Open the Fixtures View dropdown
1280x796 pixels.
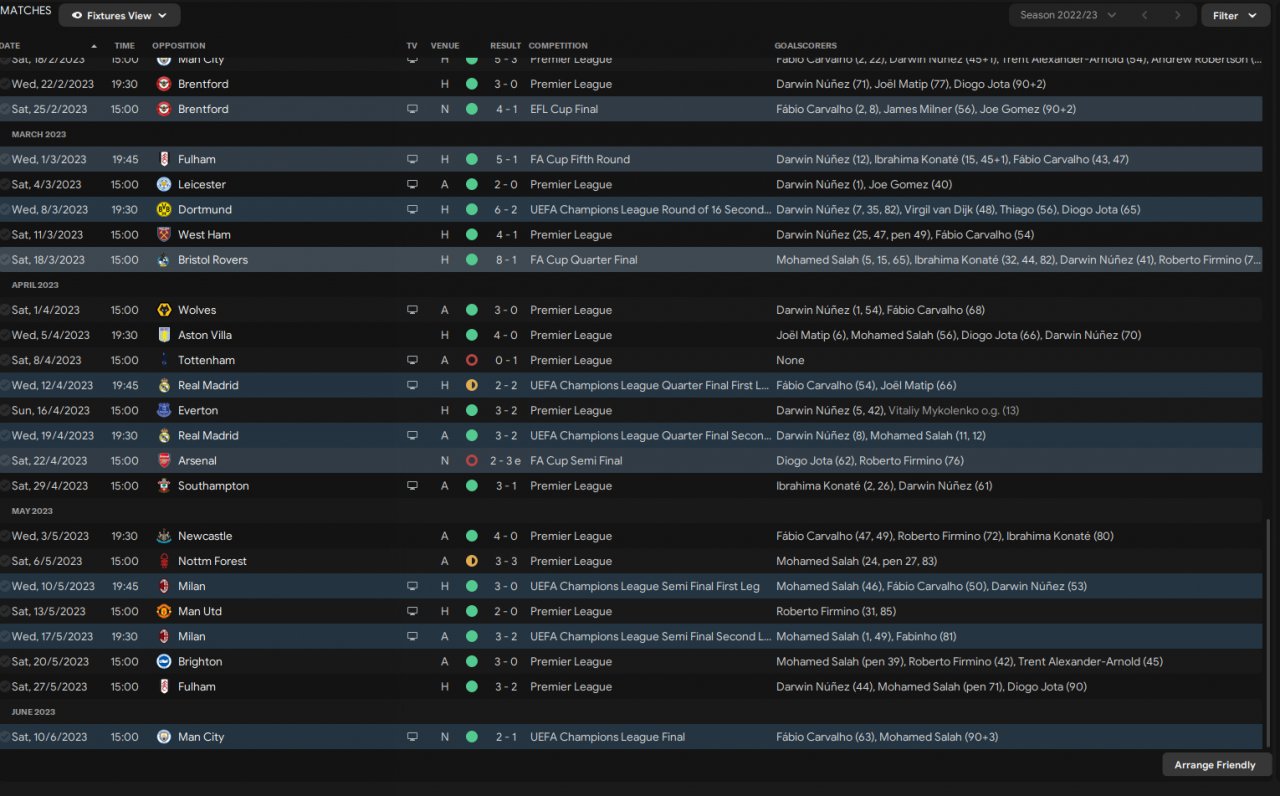pos(120,15)
